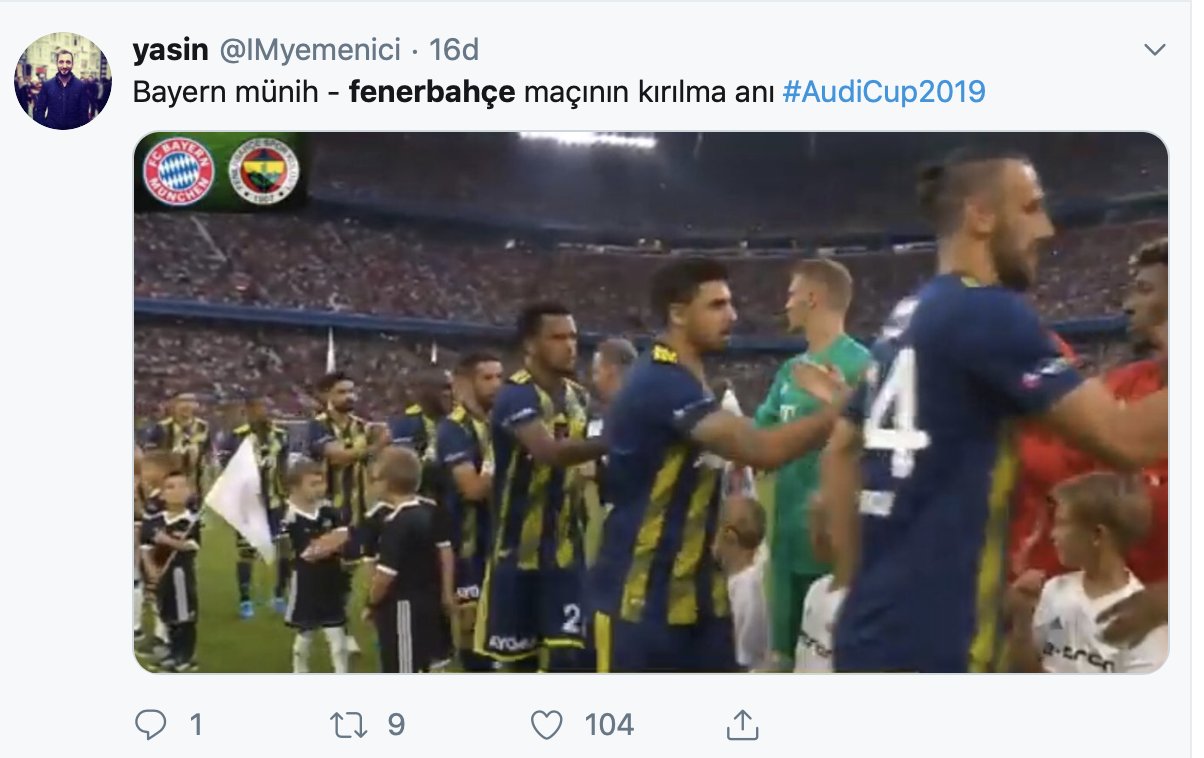Click the phrase 'maçının kırılma anı'

pyautogui.click(x=650, y=92)
